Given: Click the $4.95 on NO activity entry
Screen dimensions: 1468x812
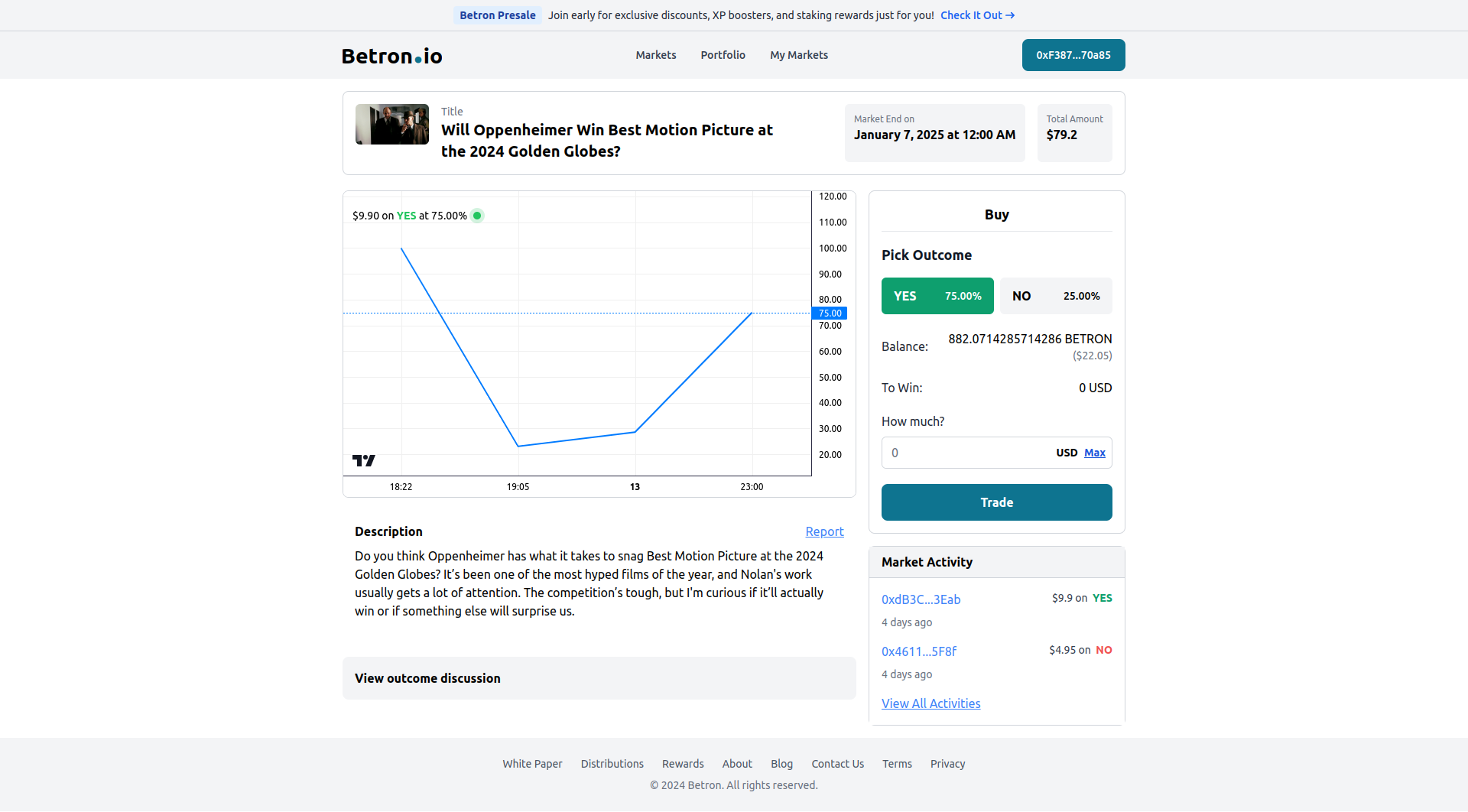Looking at the screenshot, I should [1080, 650].
